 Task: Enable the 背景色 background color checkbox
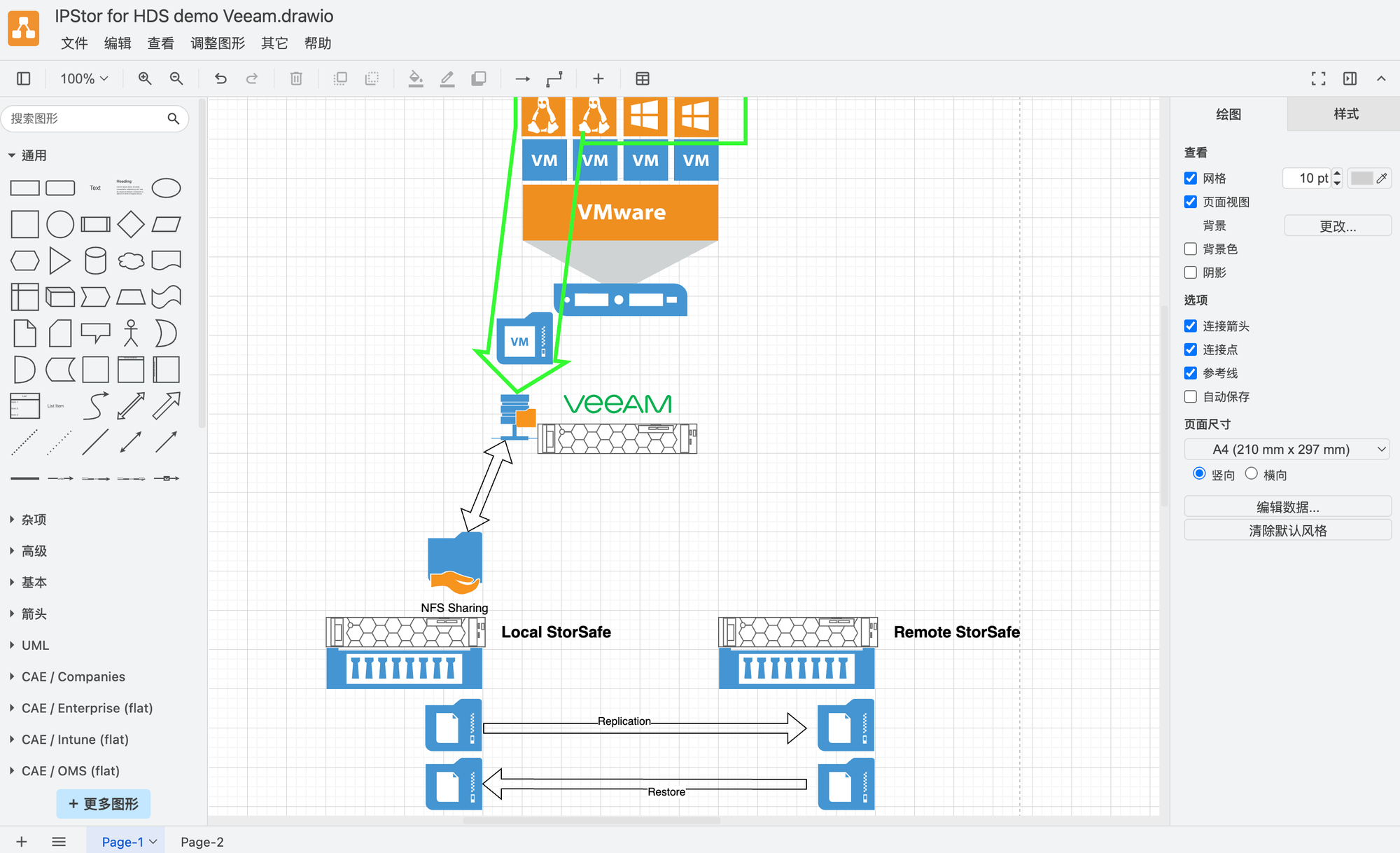pos(1191,249)
